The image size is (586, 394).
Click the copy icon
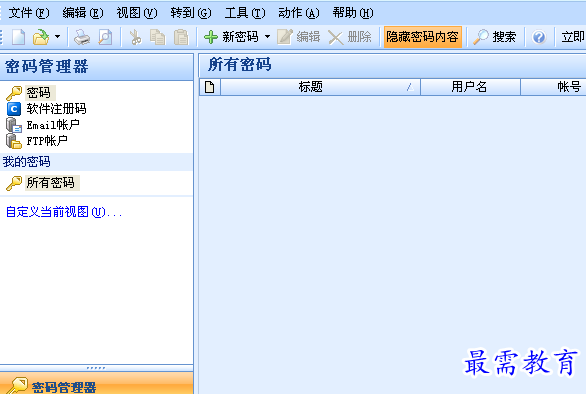157,37
